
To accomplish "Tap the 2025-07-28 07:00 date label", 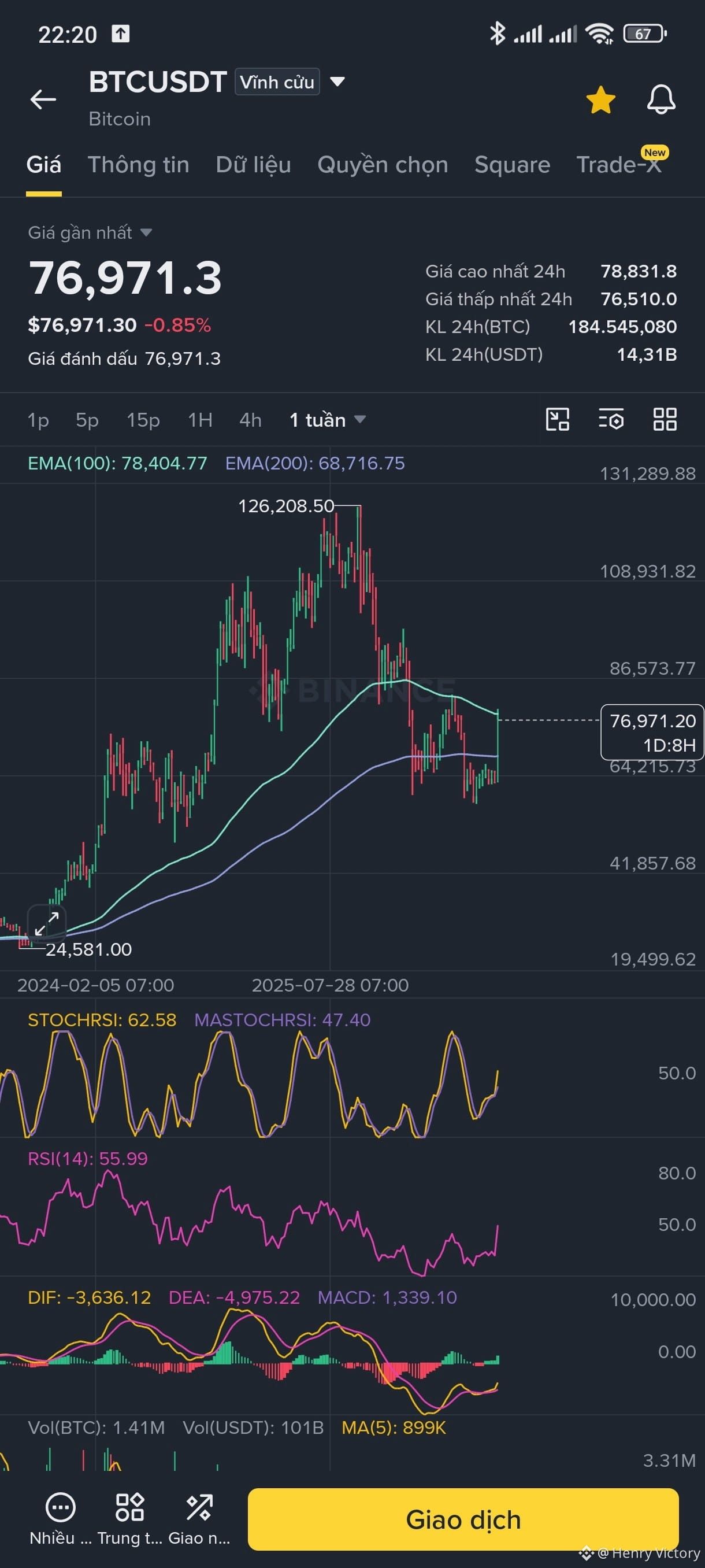I will coord(331,985).
